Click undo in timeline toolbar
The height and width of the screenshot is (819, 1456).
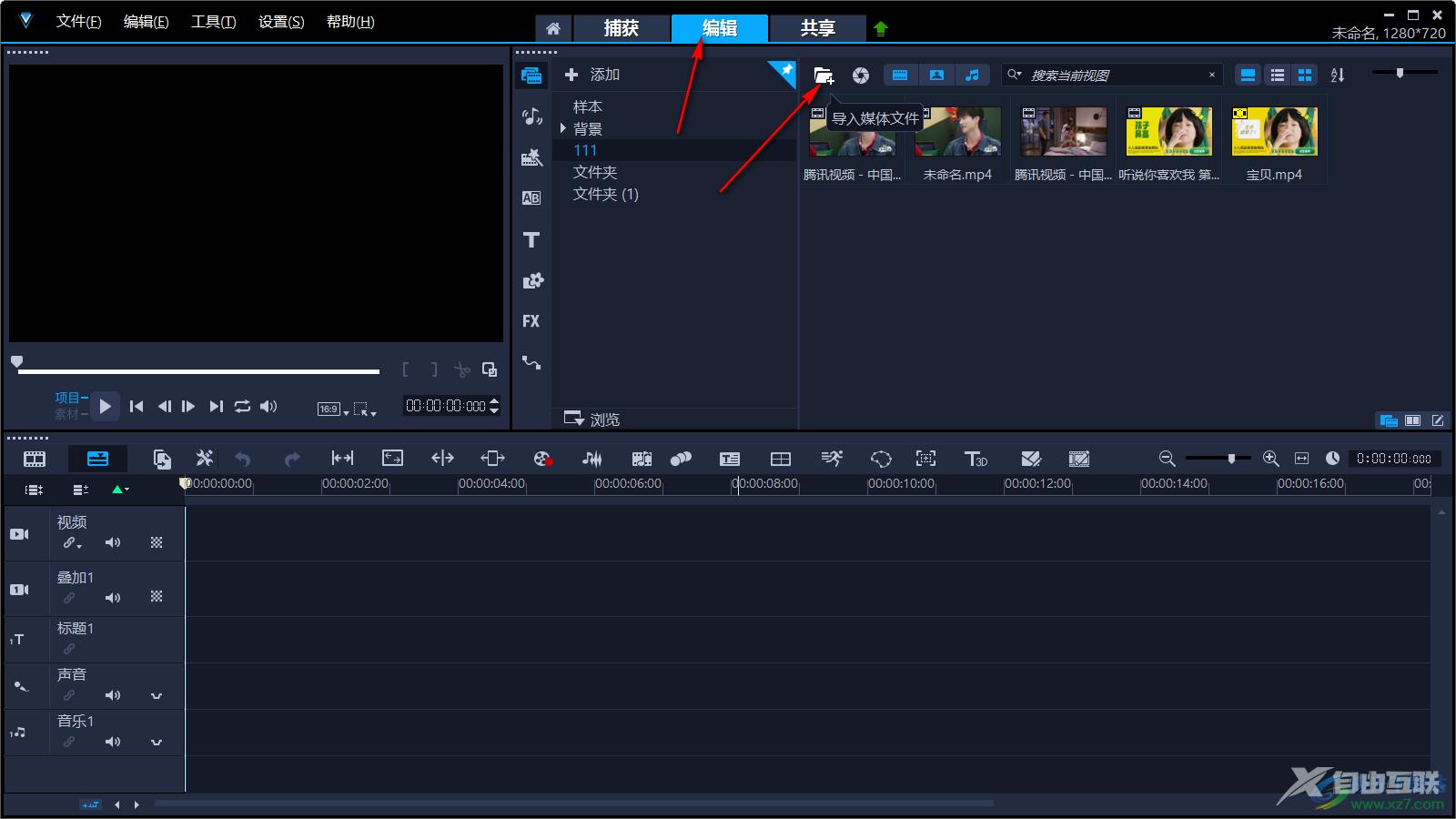click(x=242, y=459)
